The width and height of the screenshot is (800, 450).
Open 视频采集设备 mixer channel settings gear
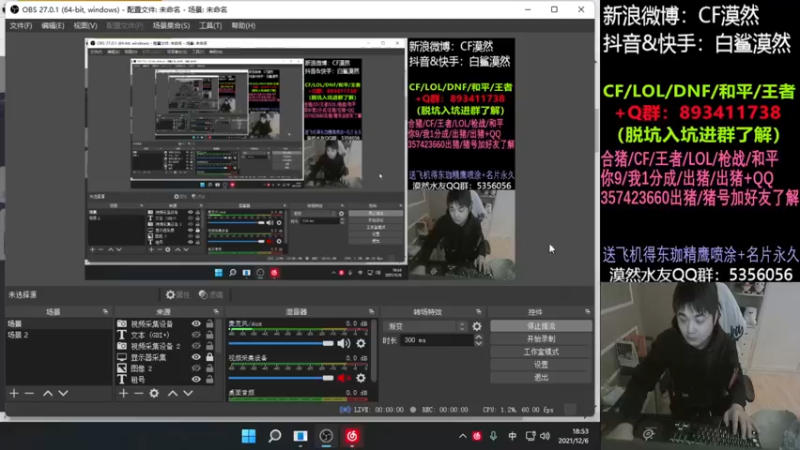pyautogui.click(x=361, y=378)
